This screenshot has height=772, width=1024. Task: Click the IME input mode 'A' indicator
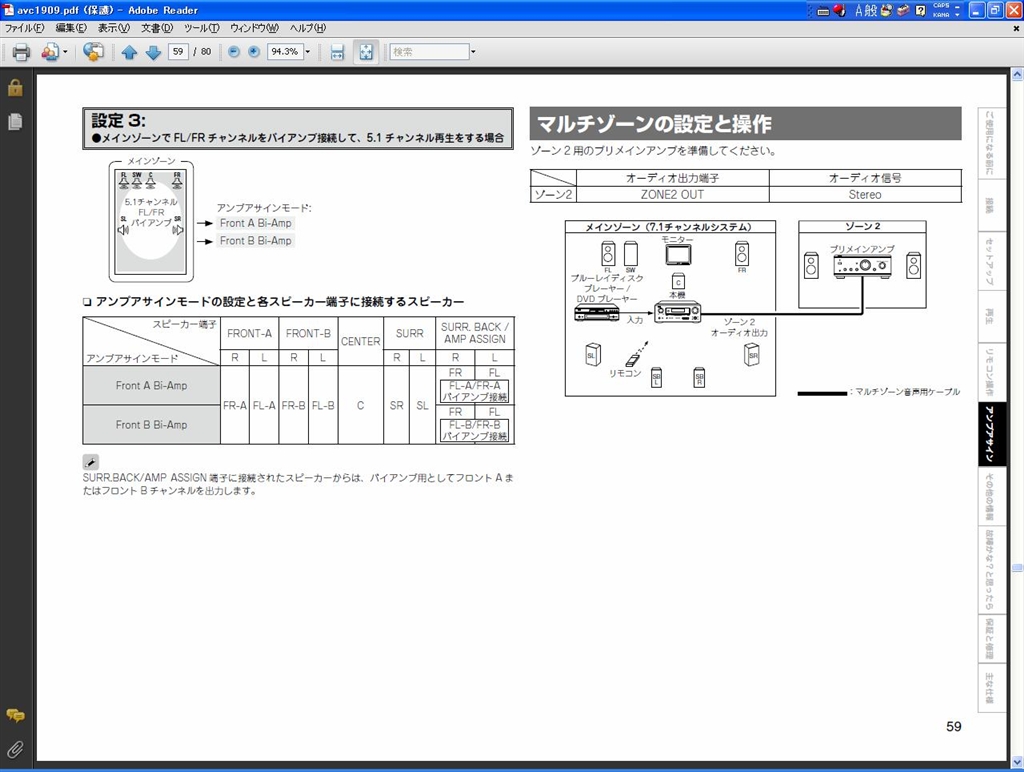[x=859, y=10]
